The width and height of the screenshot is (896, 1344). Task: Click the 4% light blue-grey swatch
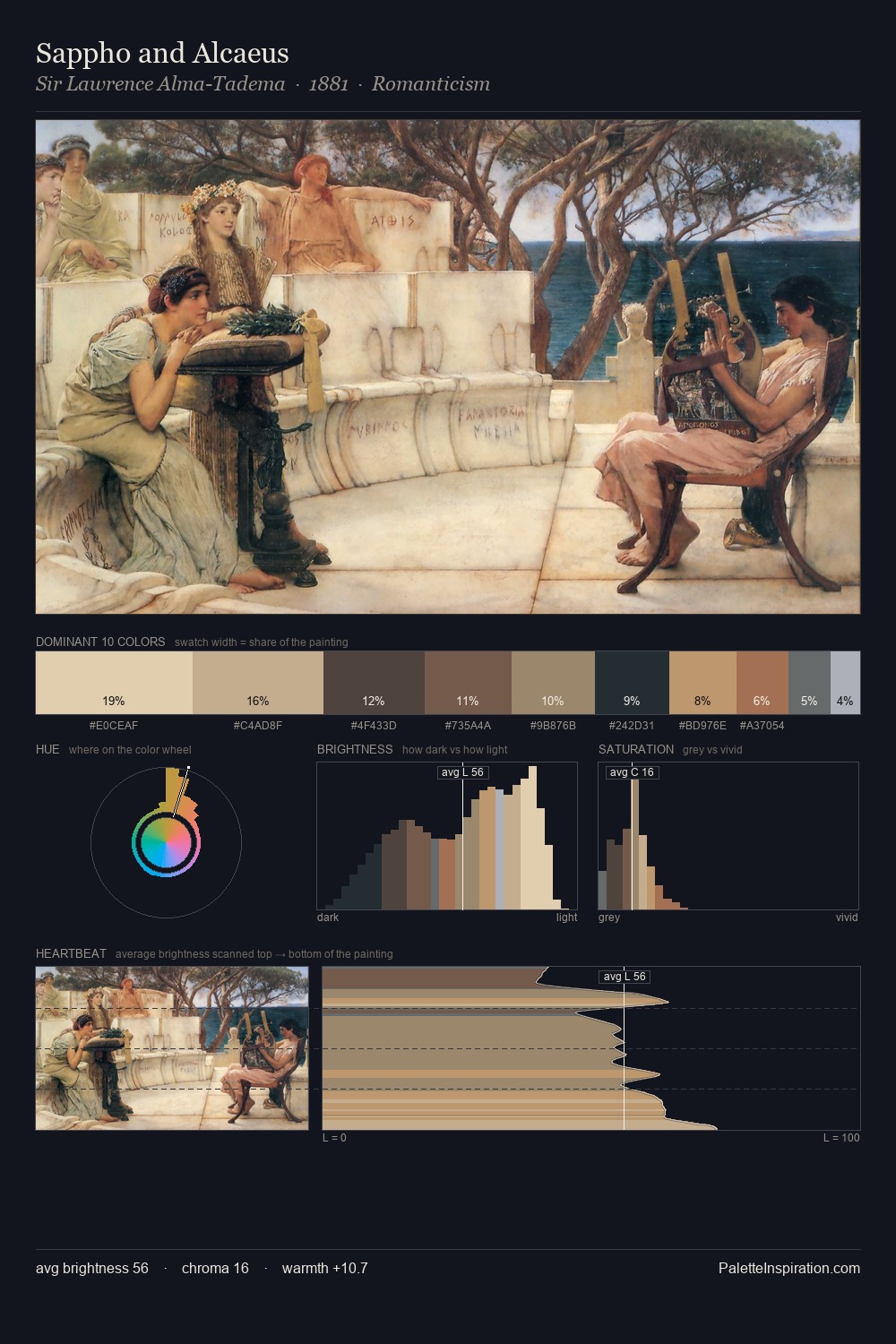click(845, 683)
